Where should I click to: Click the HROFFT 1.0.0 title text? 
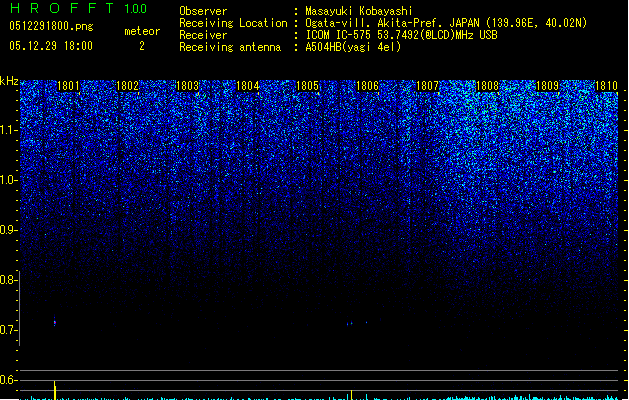tap(78, 8)
